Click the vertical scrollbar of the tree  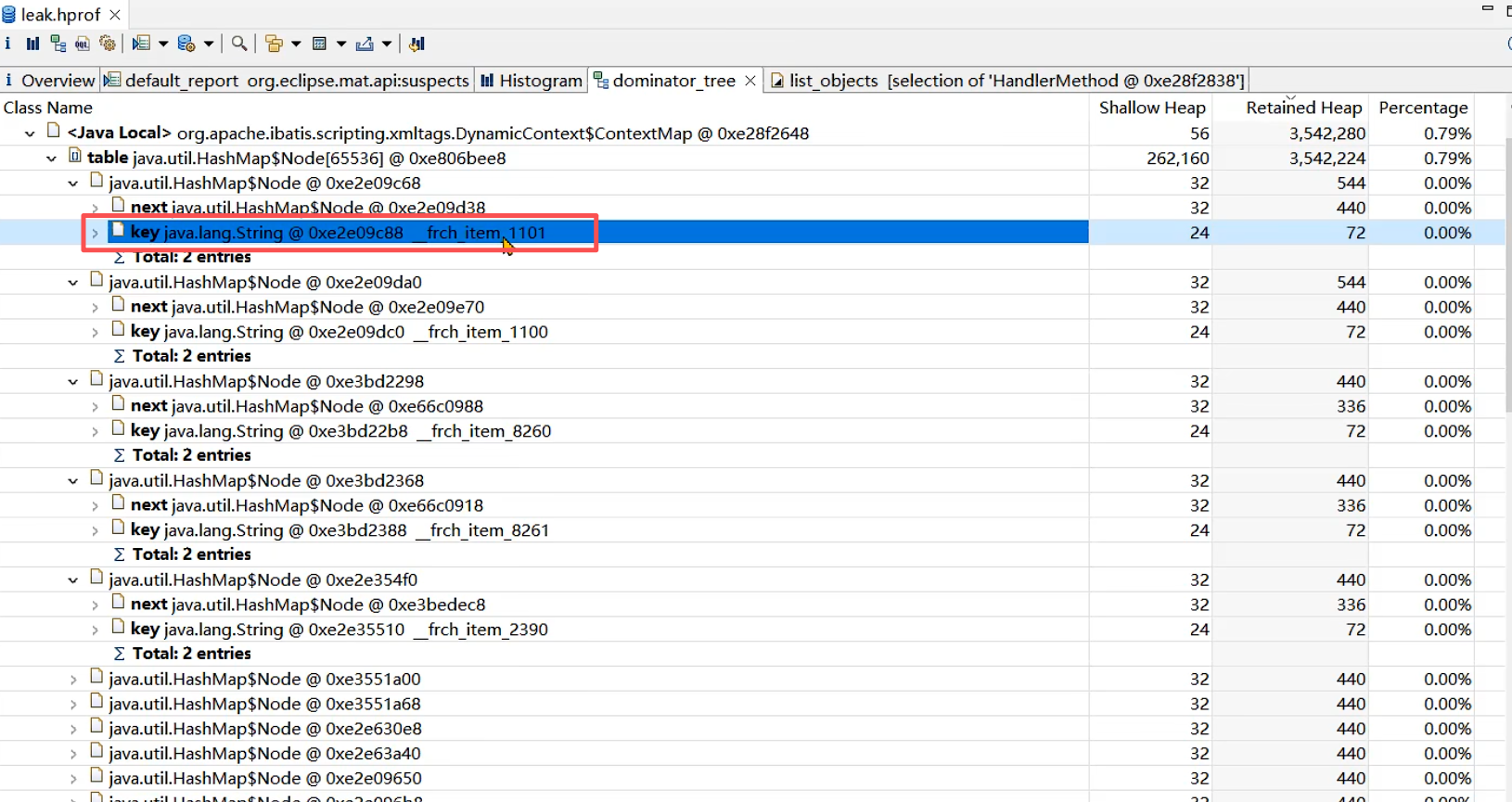click(x=1507, y=274)
